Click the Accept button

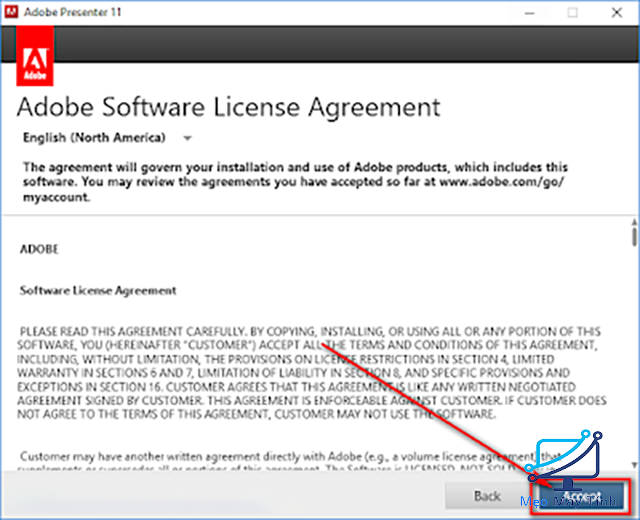pos(580,496)
